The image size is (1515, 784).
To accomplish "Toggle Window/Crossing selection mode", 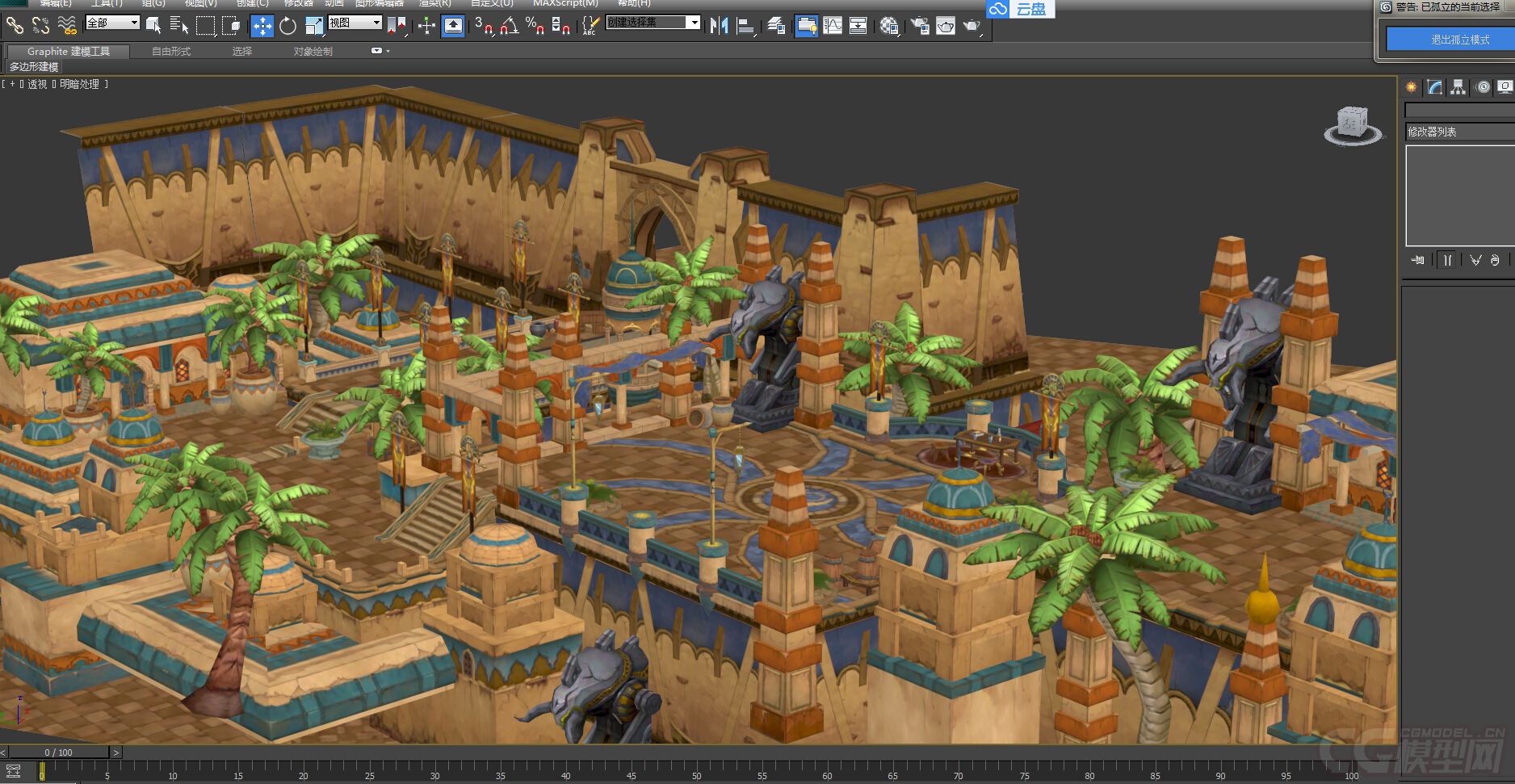I will click(231, 26).
